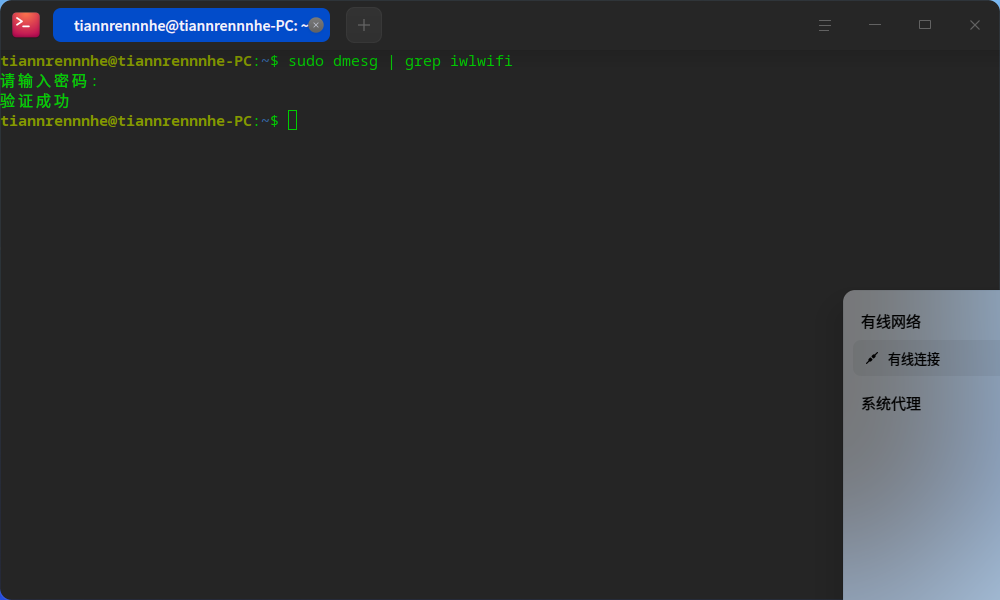The image size is (1000, 600).
Task: Close the terminal window
Action: tap(974, 24)
